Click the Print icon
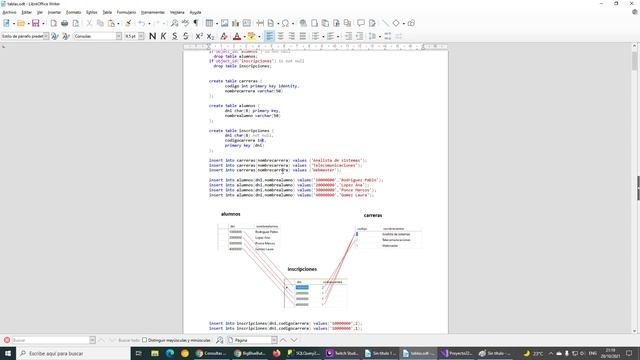 tap(64, 23)
